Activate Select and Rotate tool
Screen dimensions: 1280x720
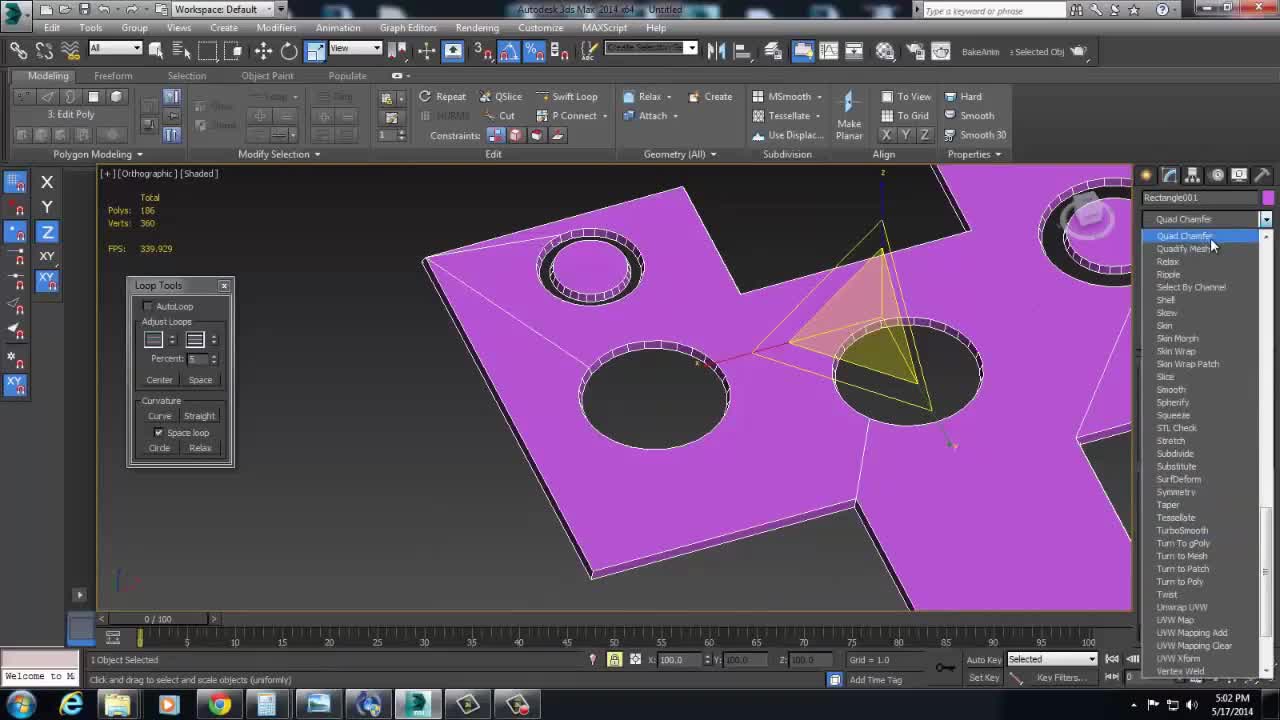click(288, 51)
